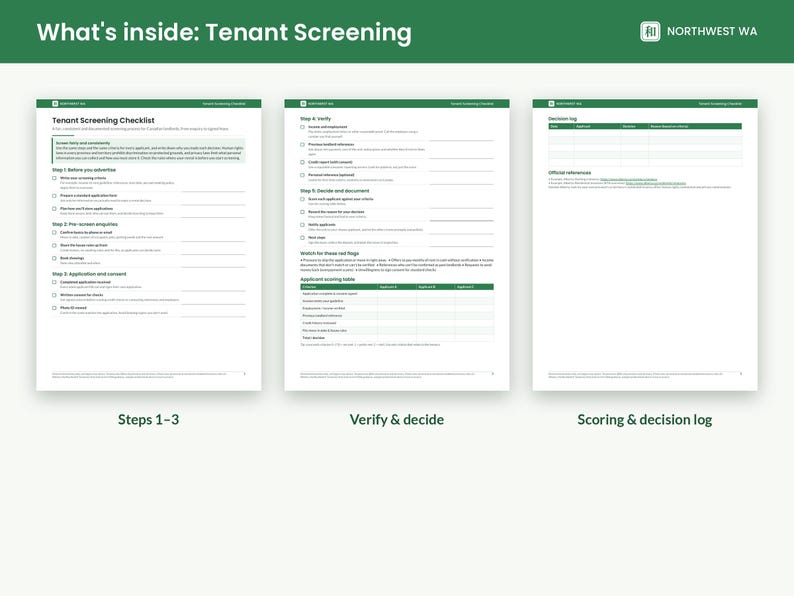
Task: Click the 'Total / decision' row in scoring table
Action: click(x=397, y=338)
